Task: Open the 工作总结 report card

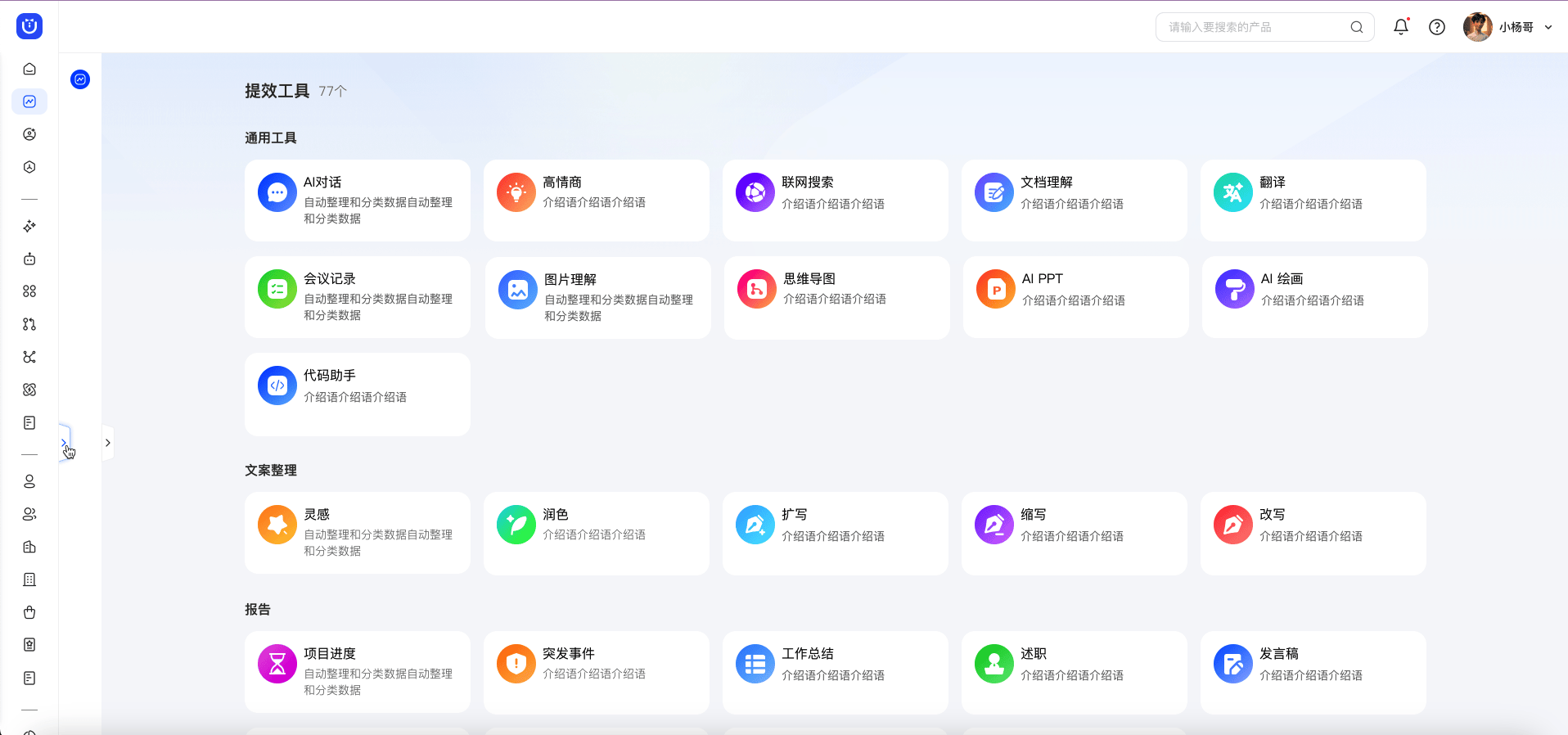Action: [835, 672]
